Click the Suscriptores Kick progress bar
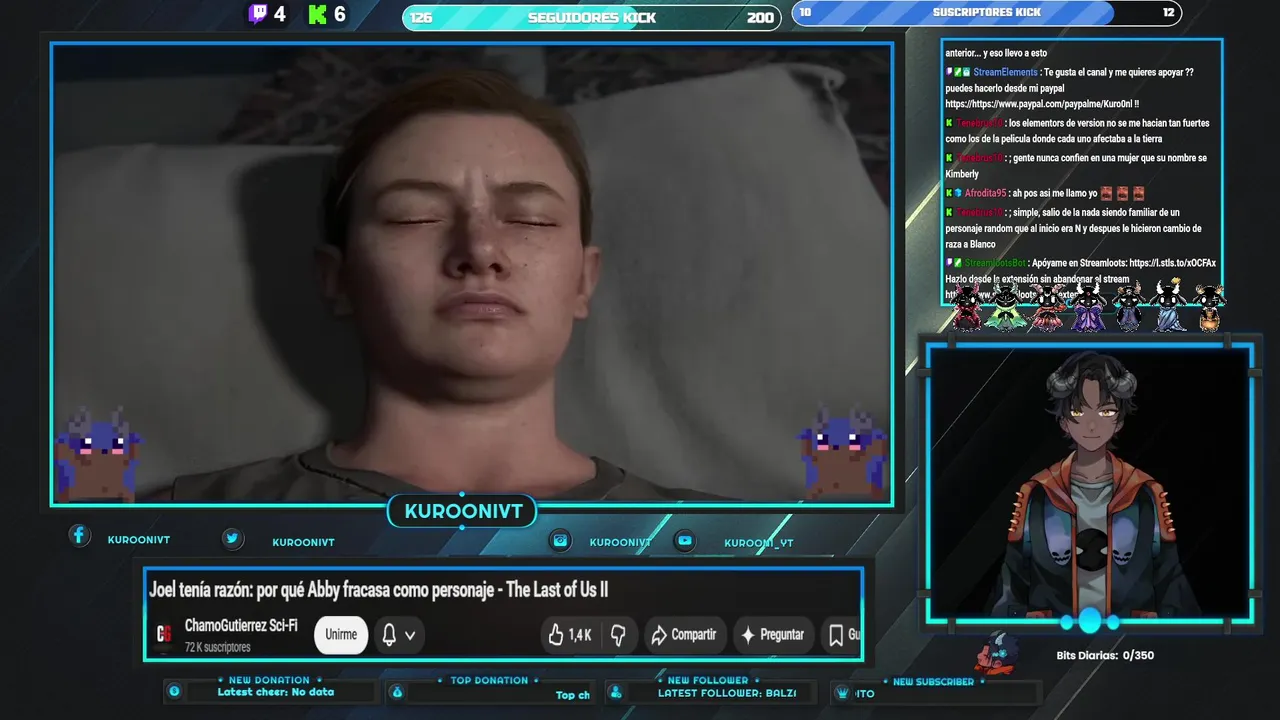The height and width of the screenshot is (720, 1280). point(987,13)
